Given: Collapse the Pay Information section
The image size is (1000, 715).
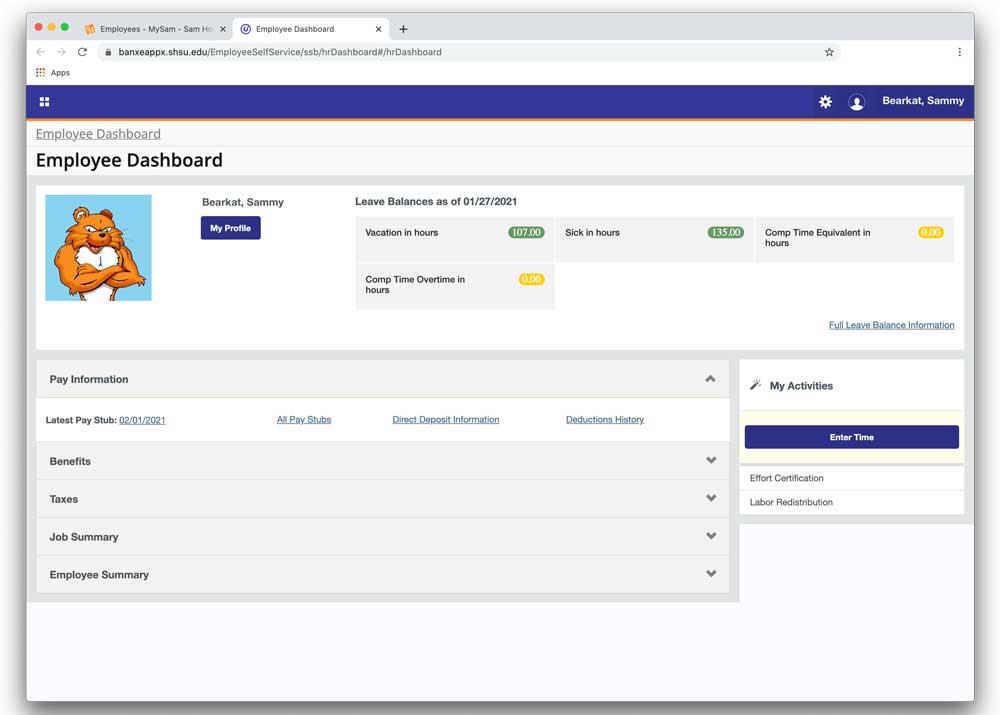Looking at the screenshot, I should tap(711, 379).
